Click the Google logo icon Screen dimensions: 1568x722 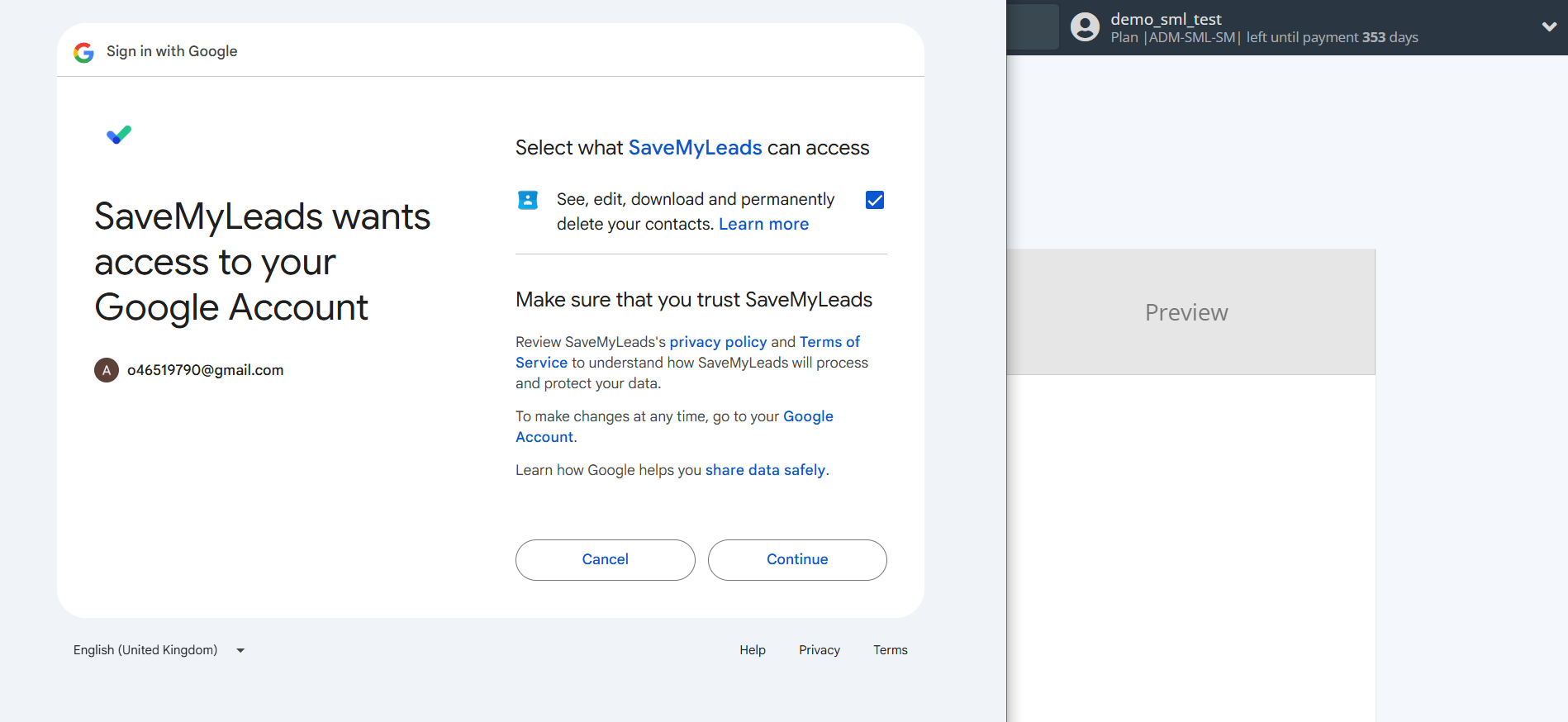pos(83,52)
